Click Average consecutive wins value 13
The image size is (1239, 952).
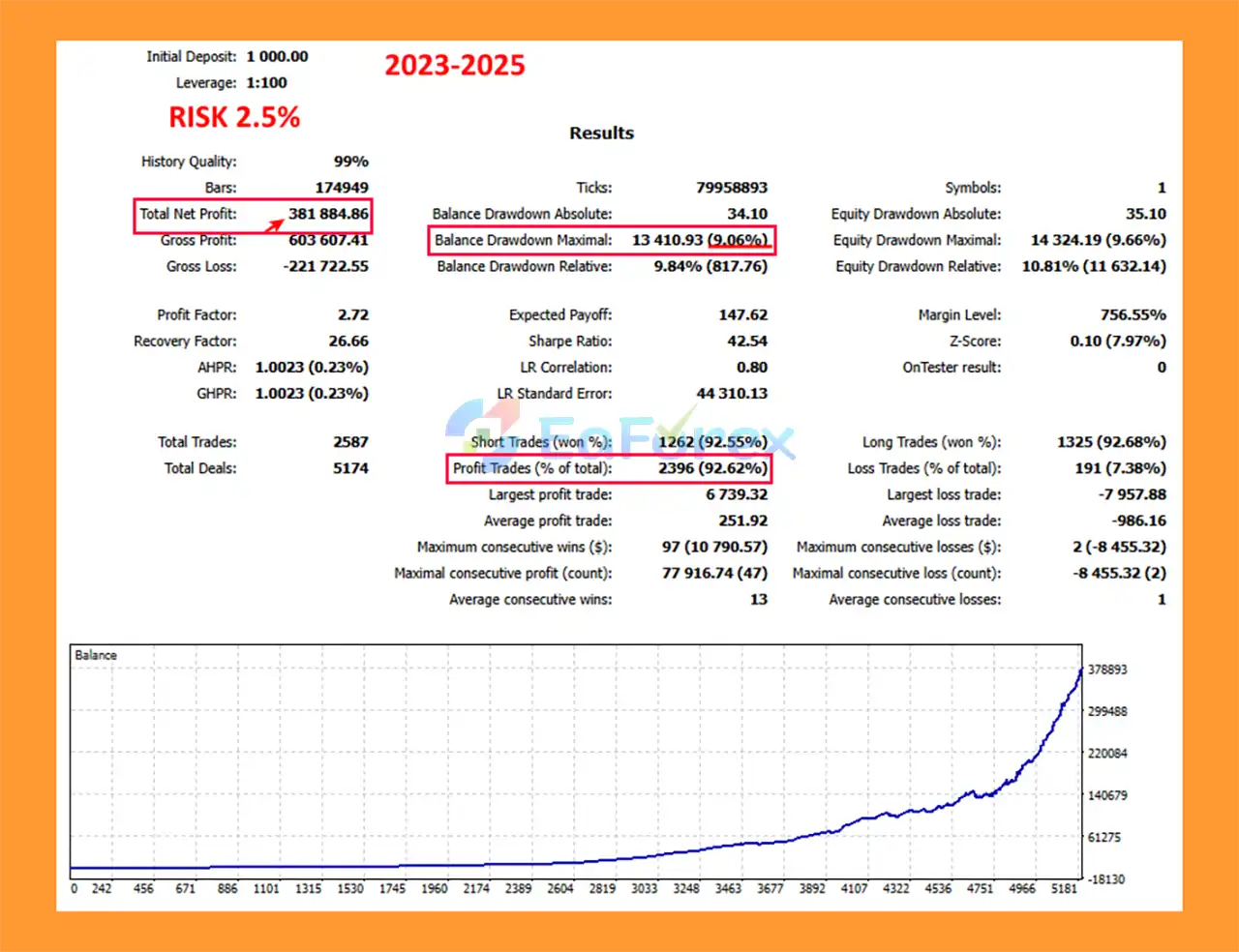[x=759, y=599]
